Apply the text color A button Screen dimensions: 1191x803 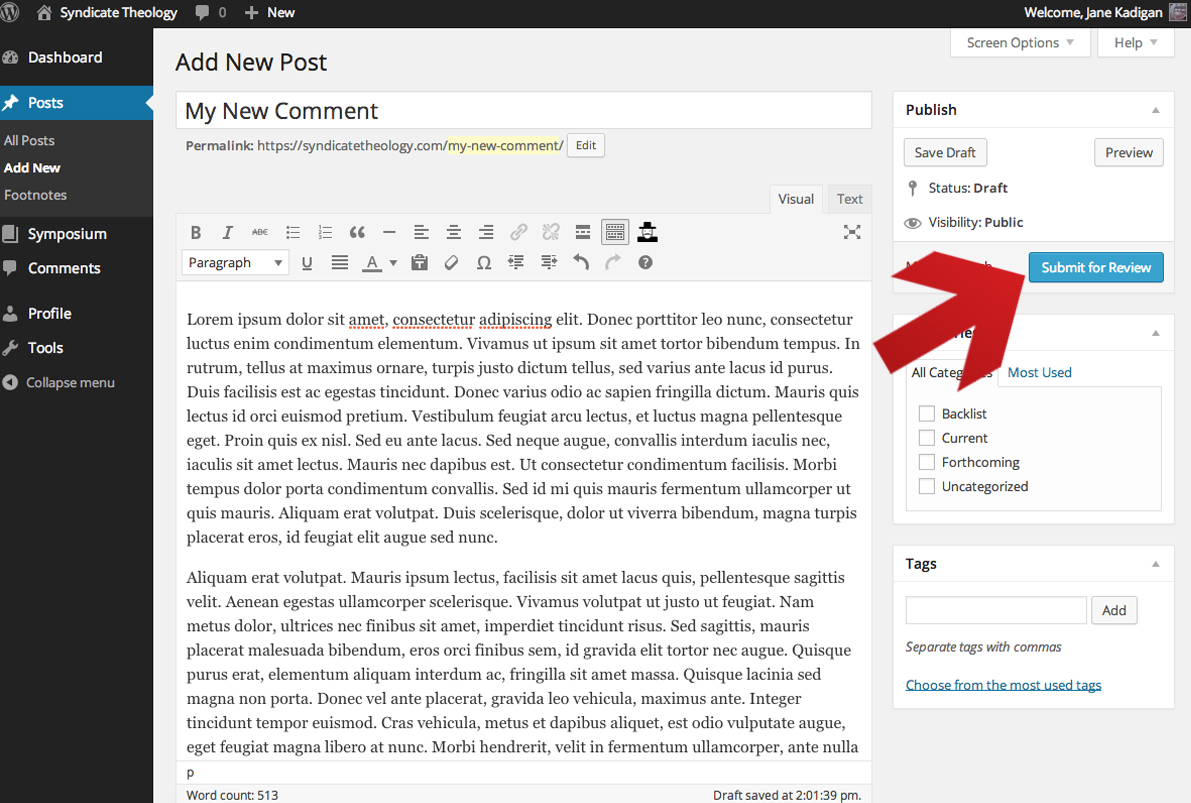[x=371, y=263]
